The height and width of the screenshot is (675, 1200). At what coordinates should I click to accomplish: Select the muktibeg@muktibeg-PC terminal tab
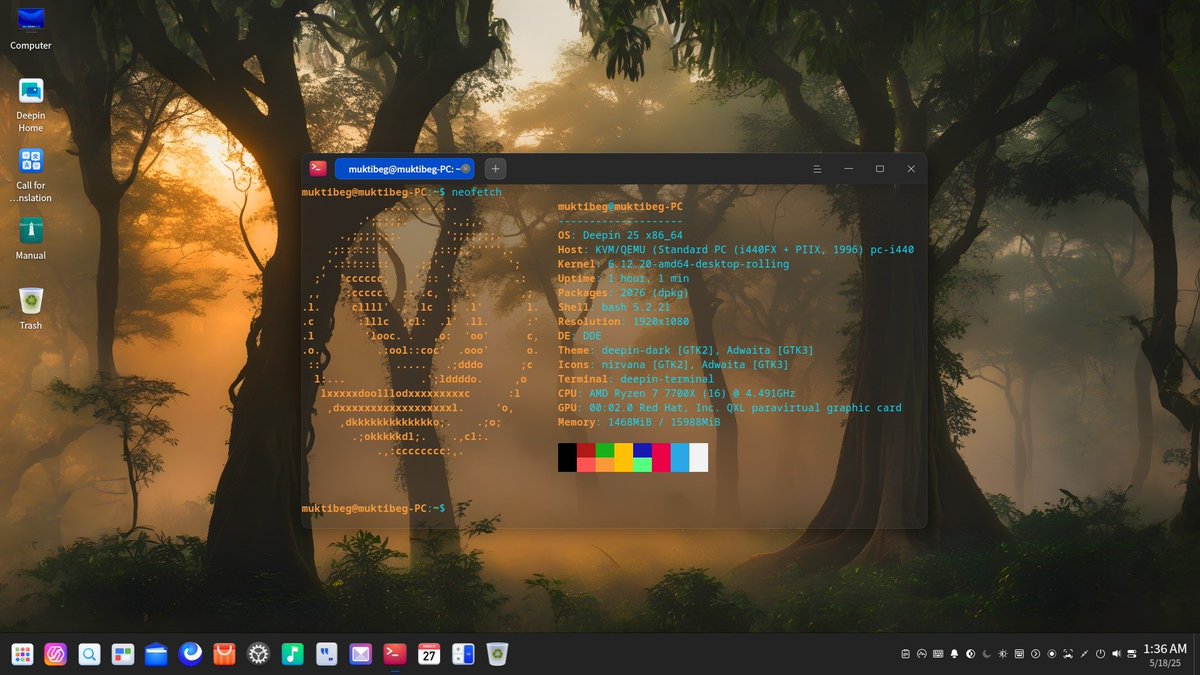tap(404, 169)
